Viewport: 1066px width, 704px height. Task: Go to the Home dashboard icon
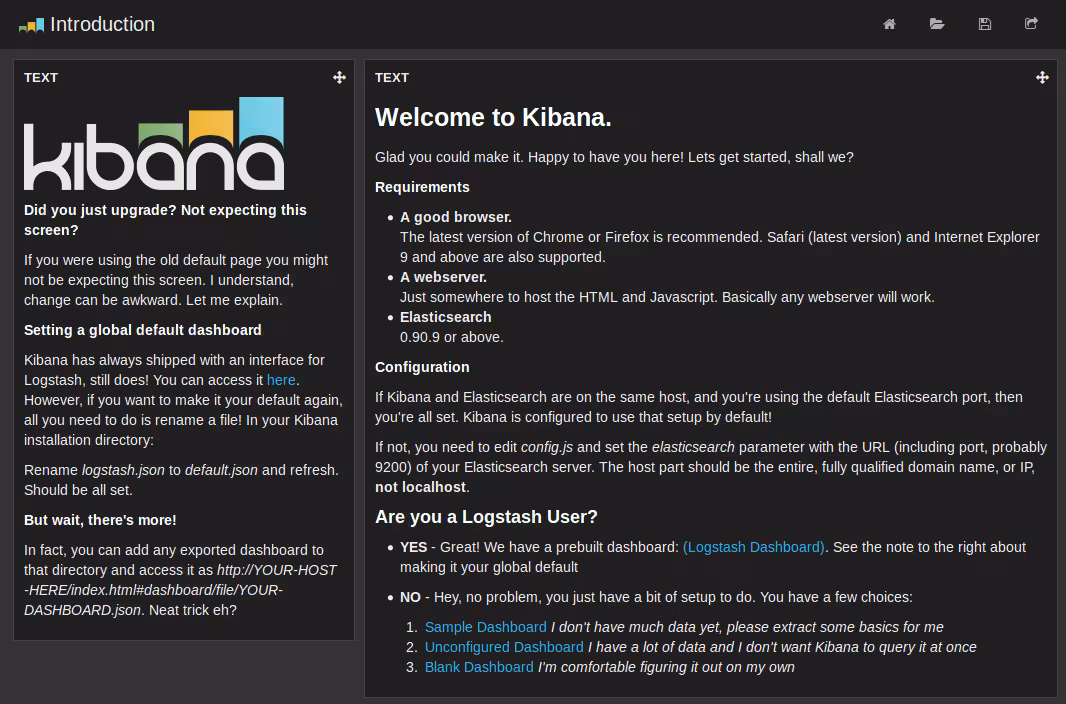click(x=889, y=24)
